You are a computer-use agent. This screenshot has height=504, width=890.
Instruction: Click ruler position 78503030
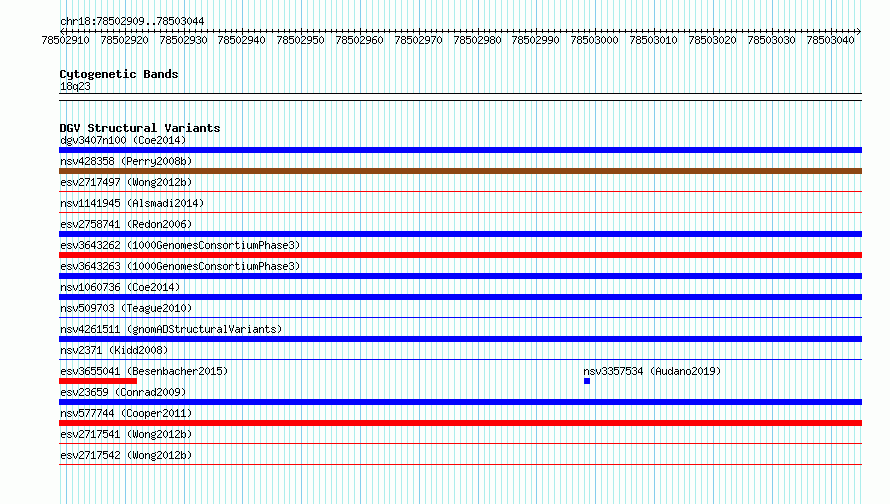[x=771, y=40]
